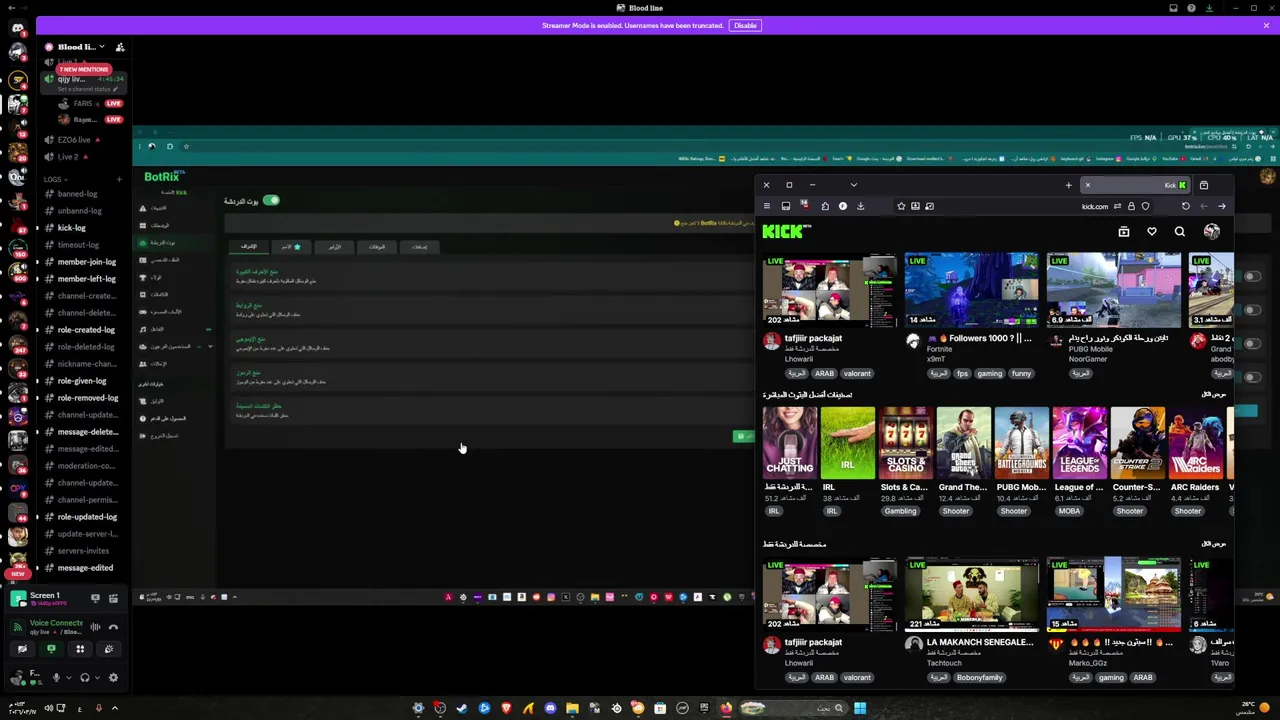Click the Kick browse video icon
Screen dimensions: 1280x720
point(1124,232)
